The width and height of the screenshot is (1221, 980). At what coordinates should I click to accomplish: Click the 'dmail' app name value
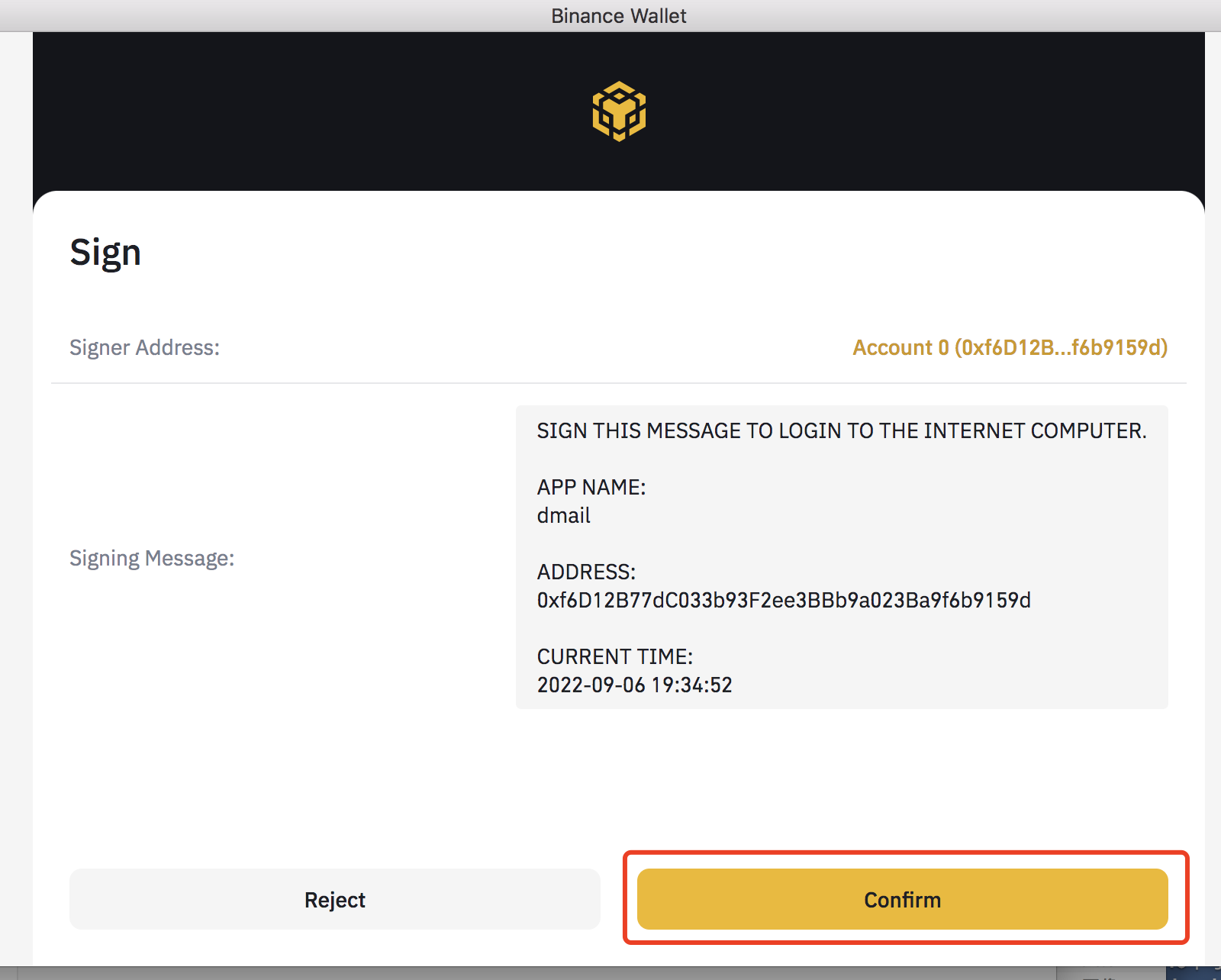(563, 515)
